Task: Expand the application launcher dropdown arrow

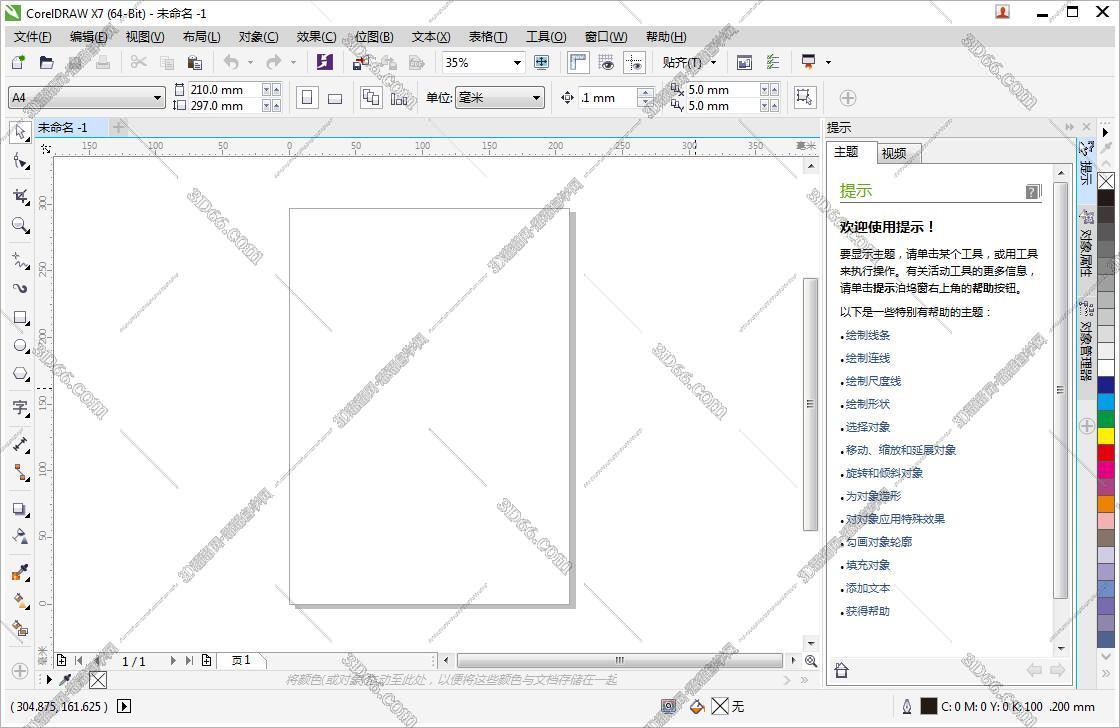Action: (x=829, y=63)
